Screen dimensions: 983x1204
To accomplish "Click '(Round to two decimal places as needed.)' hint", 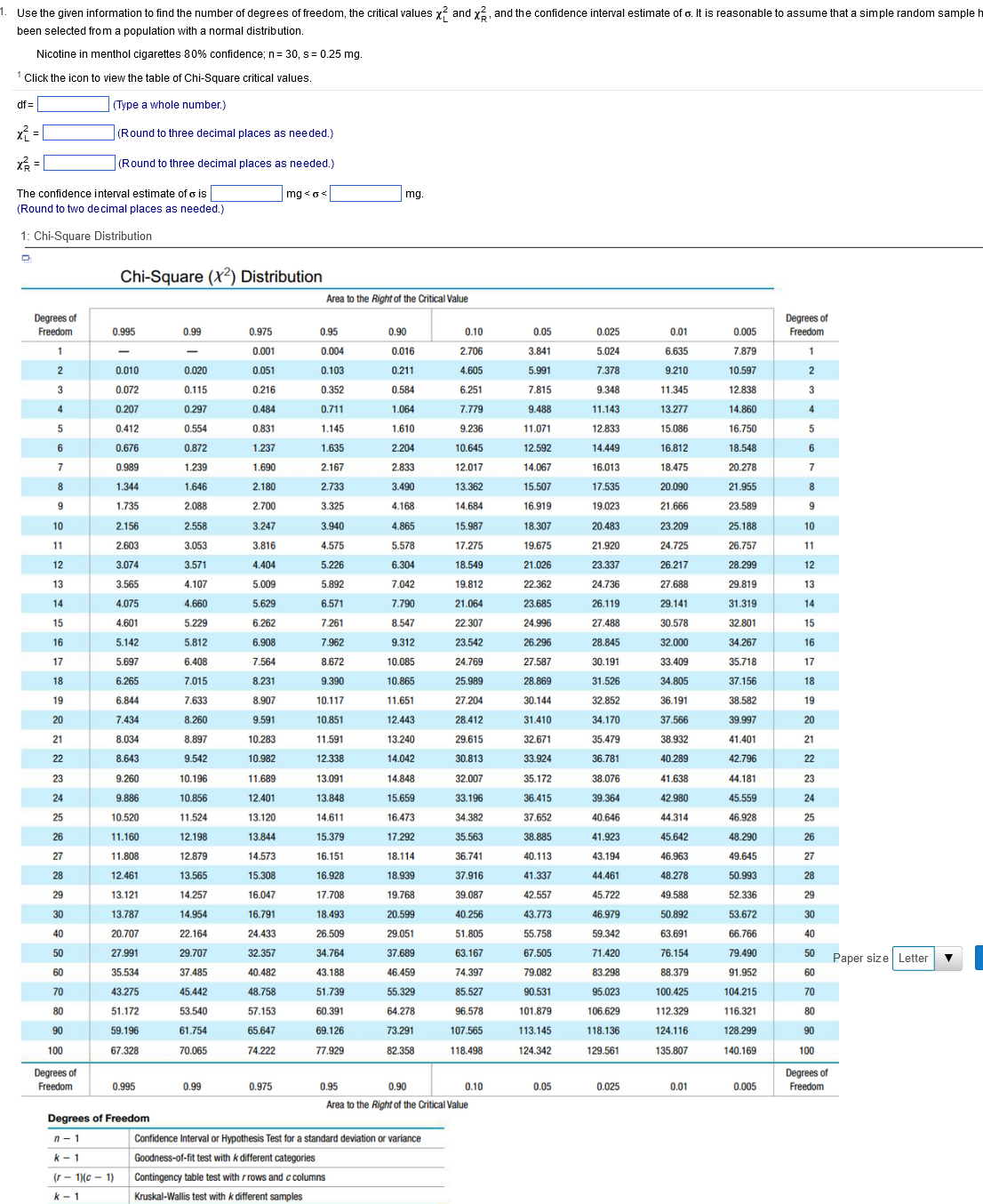I will pyautogui.click(x=120, y=209).
